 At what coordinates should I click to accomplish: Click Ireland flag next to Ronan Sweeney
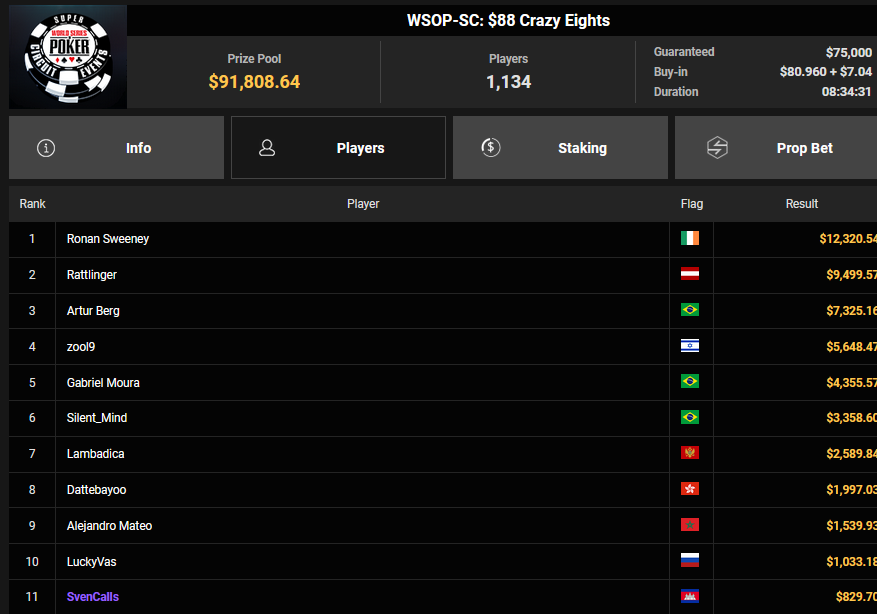(x=690, y=239)
